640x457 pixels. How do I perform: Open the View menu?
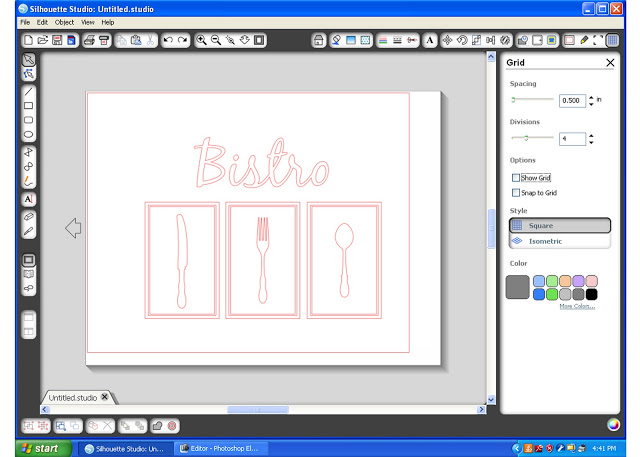pyautogui.click(x=87, y=22)
